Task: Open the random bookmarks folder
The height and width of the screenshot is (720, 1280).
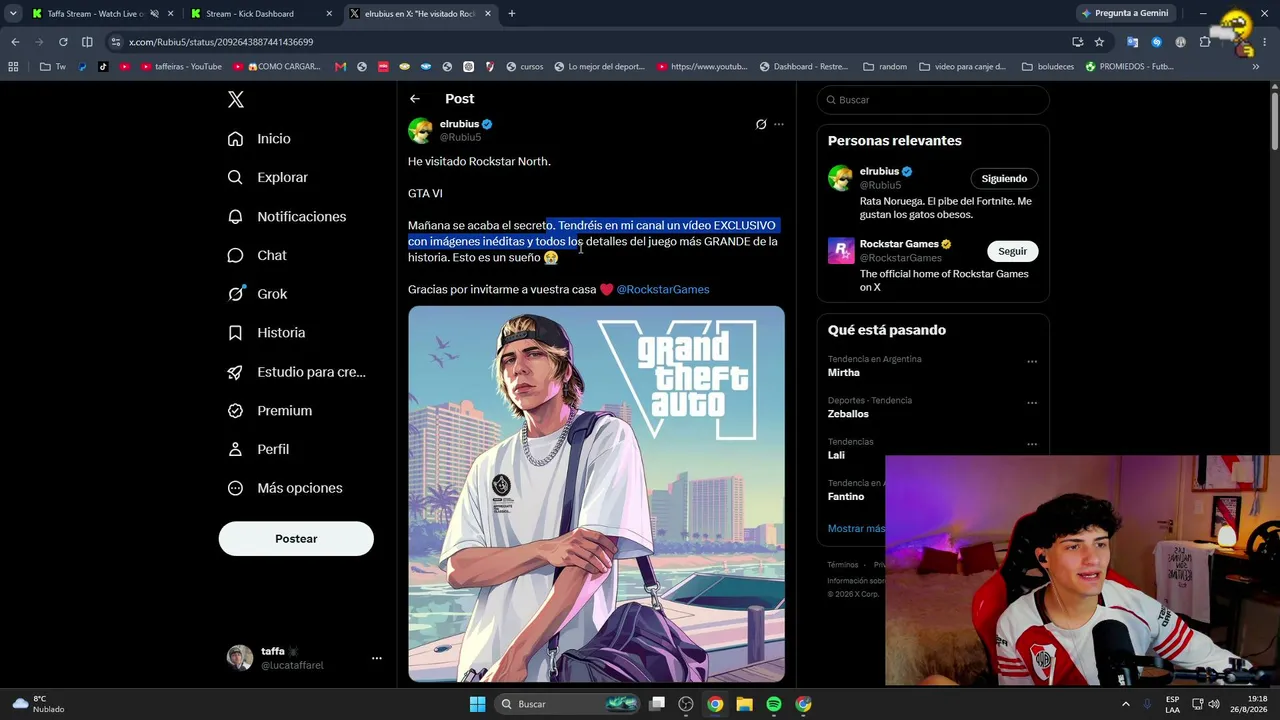Action: click(886, 67)
